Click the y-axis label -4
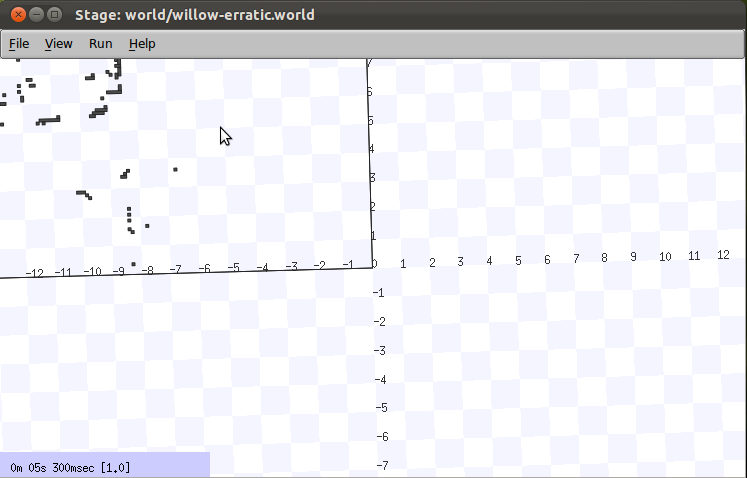 pos(380,380)
